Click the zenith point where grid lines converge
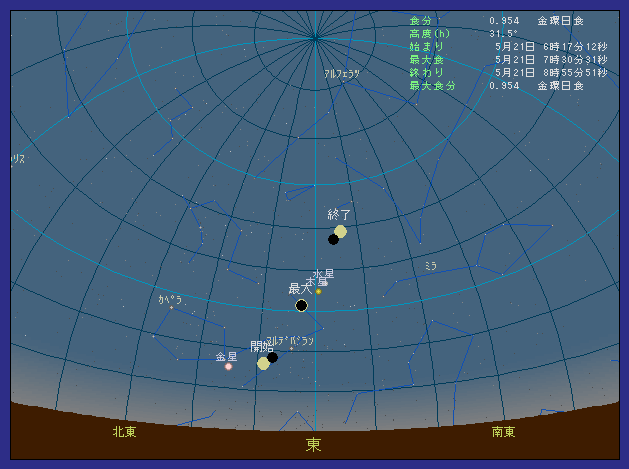The image size is (629, 469). pyautogui.click(x=315, y=38)
